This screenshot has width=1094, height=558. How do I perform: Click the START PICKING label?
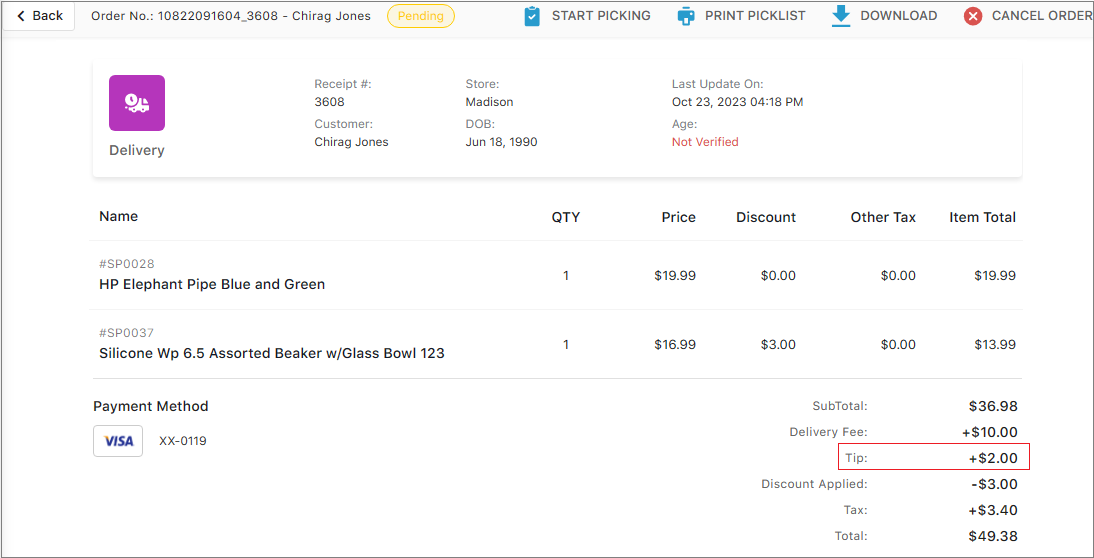[x=601, y=16]
